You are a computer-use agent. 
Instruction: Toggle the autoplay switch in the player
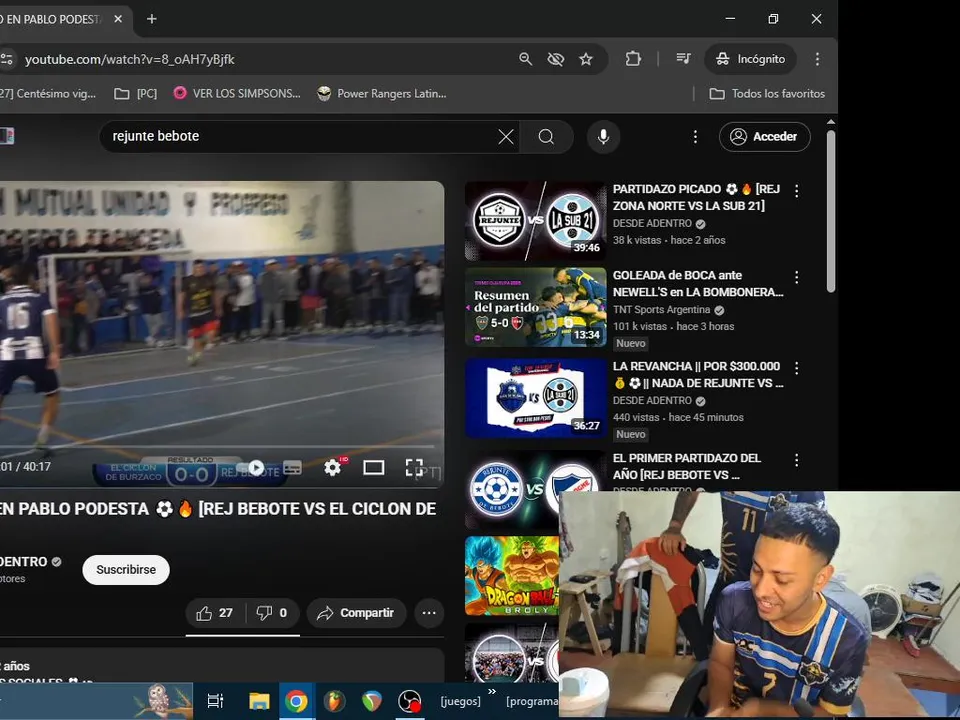[256, 468]
